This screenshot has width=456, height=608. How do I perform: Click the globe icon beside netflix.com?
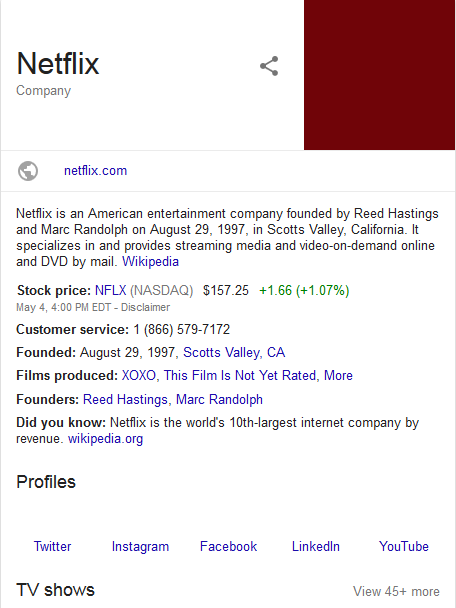(x=28, y=171)
